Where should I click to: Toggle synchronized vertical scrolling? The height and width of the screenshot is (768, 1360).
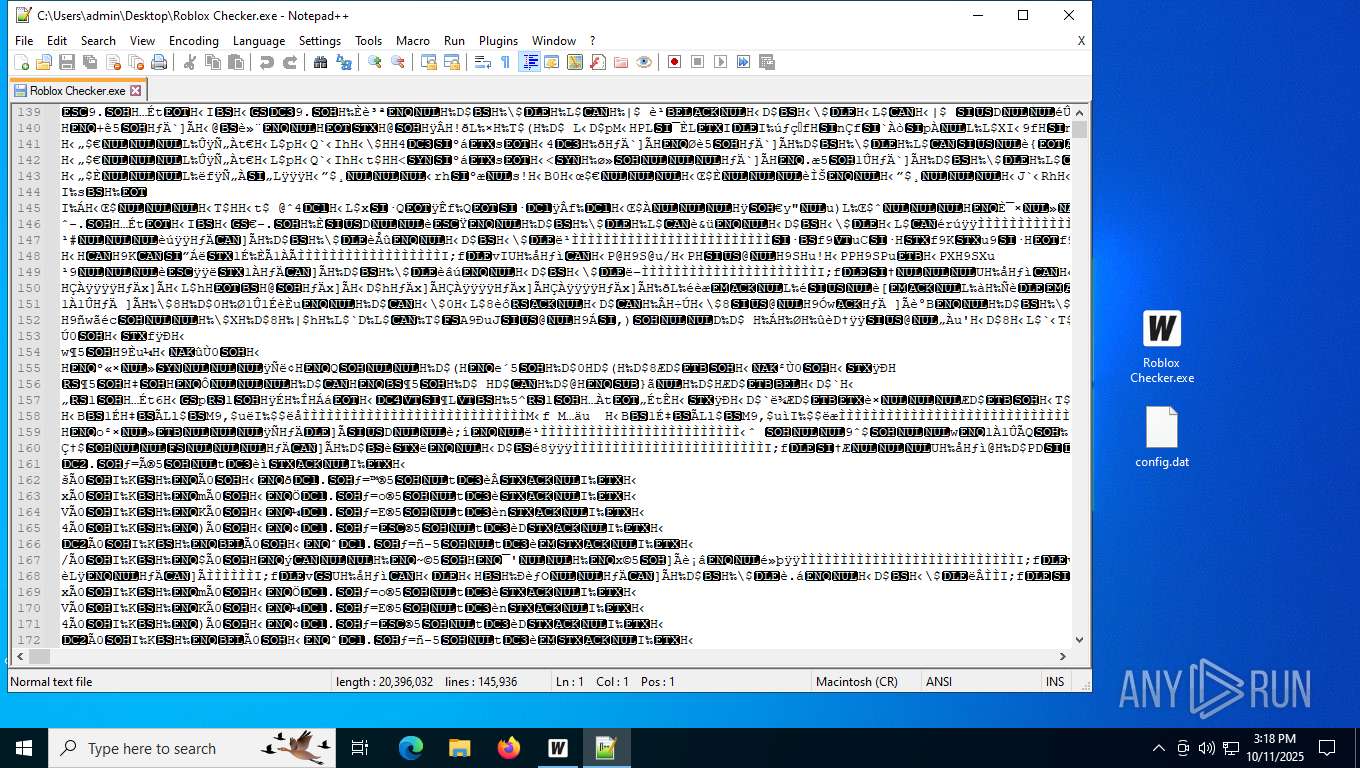(429, 62)
